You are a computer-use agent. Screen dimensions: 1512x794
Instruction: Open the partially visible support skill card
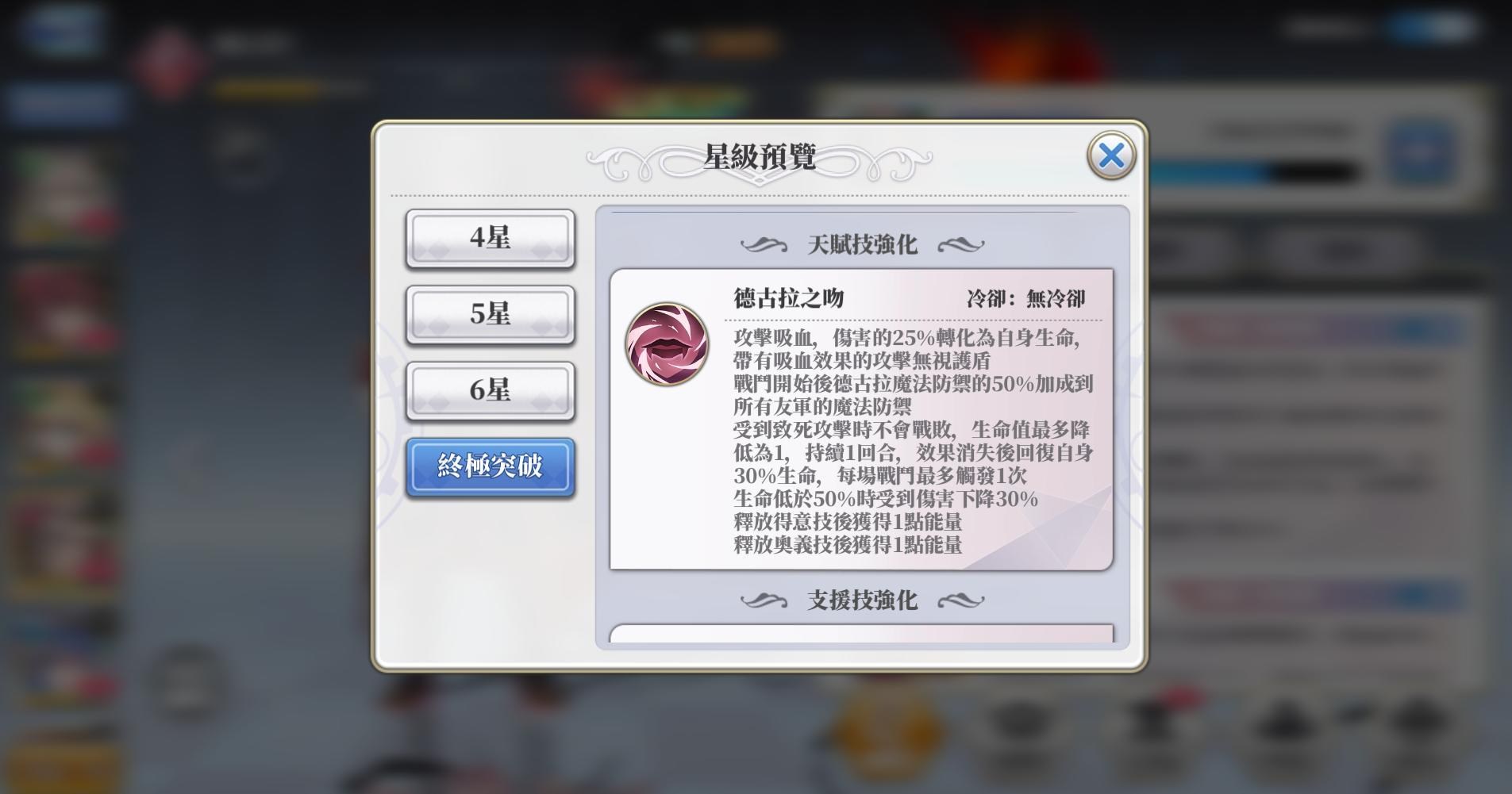pos(862,634)
